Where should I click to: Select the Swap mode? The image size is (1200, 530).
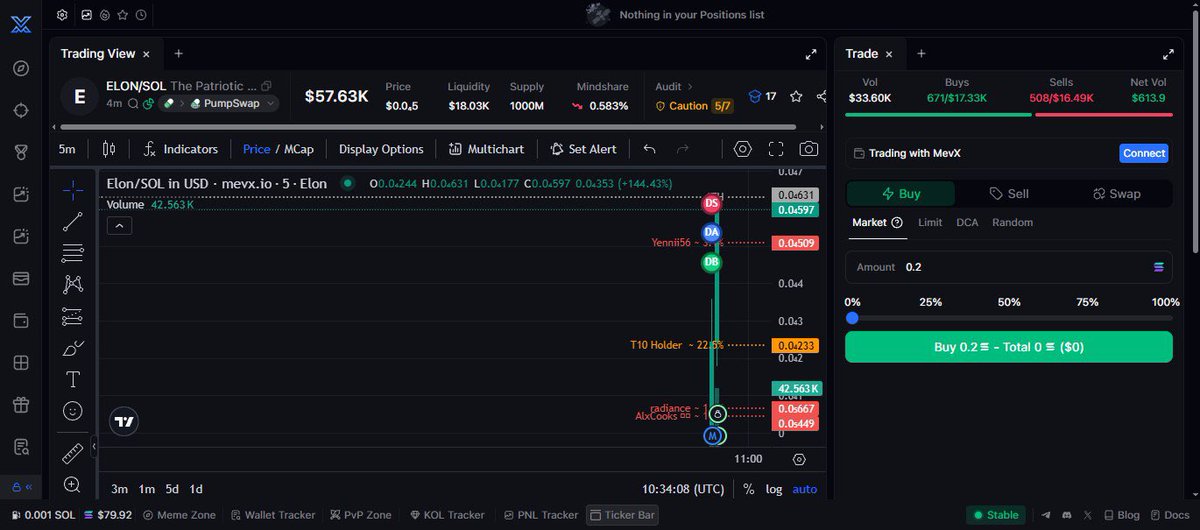(1116, 194)
